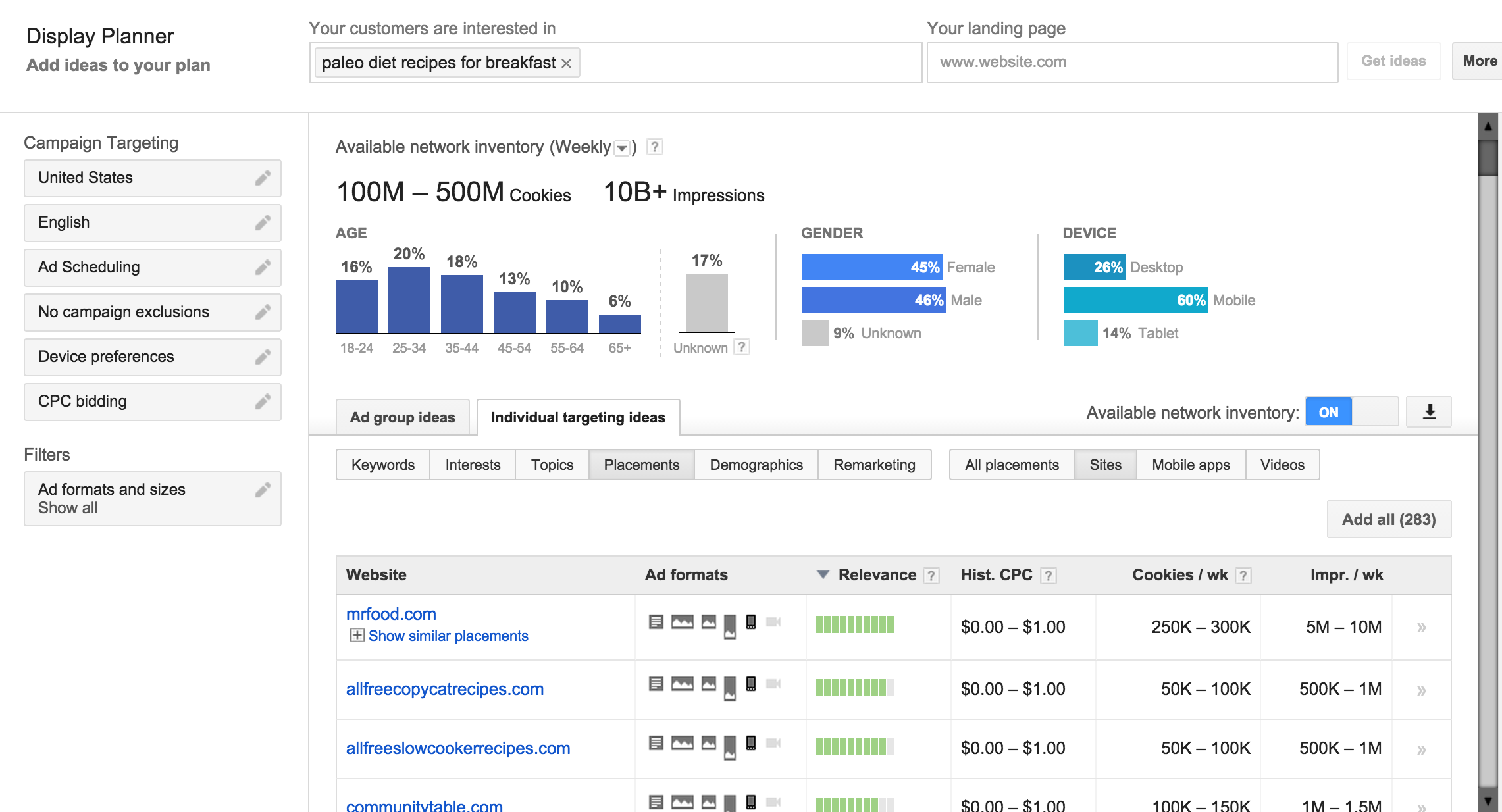Show All placements filter

click(x=1012, y=465)
